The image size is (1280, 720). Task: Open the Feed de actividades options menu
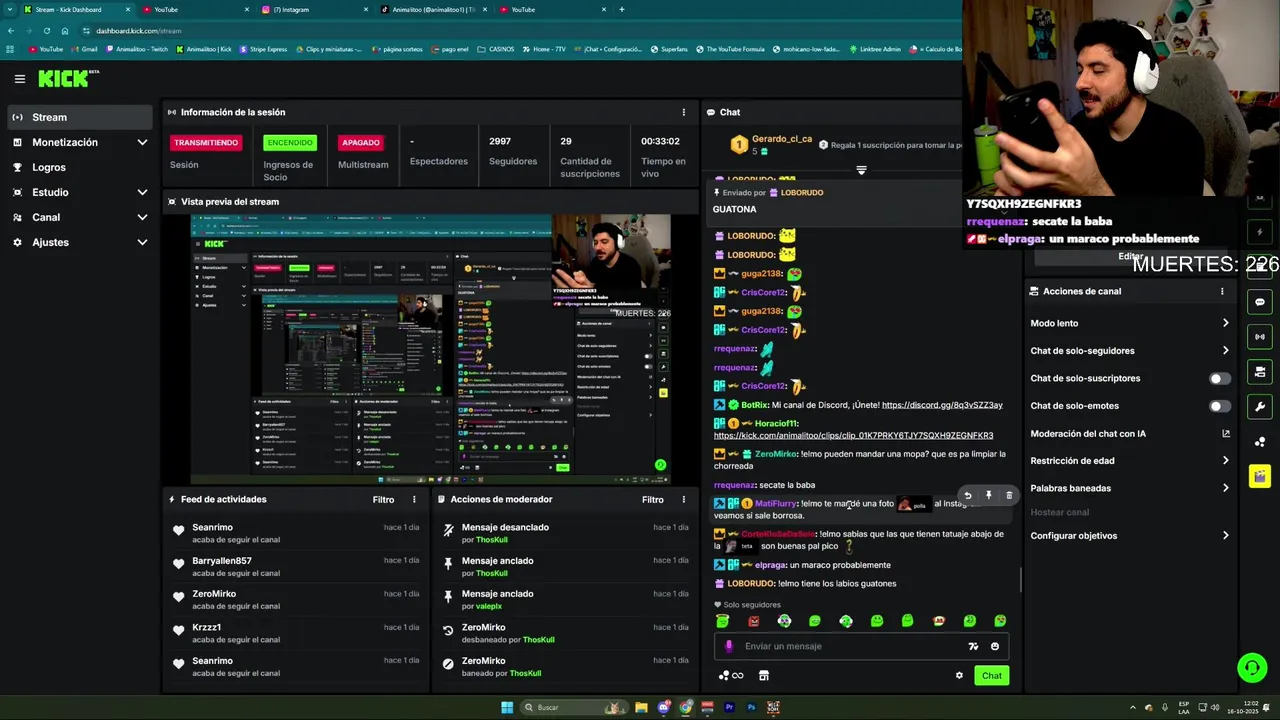click(x=414, y=499)
